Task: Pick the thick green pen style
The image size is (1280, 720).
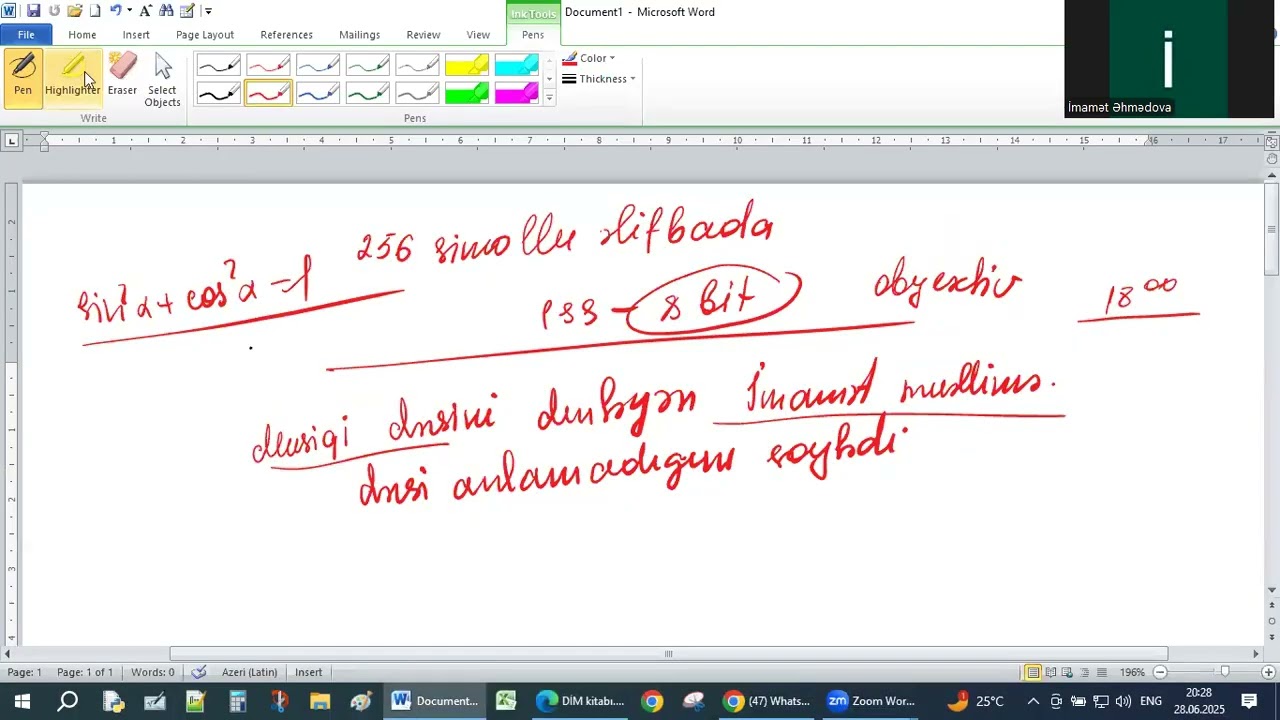Action: (368, 94)
